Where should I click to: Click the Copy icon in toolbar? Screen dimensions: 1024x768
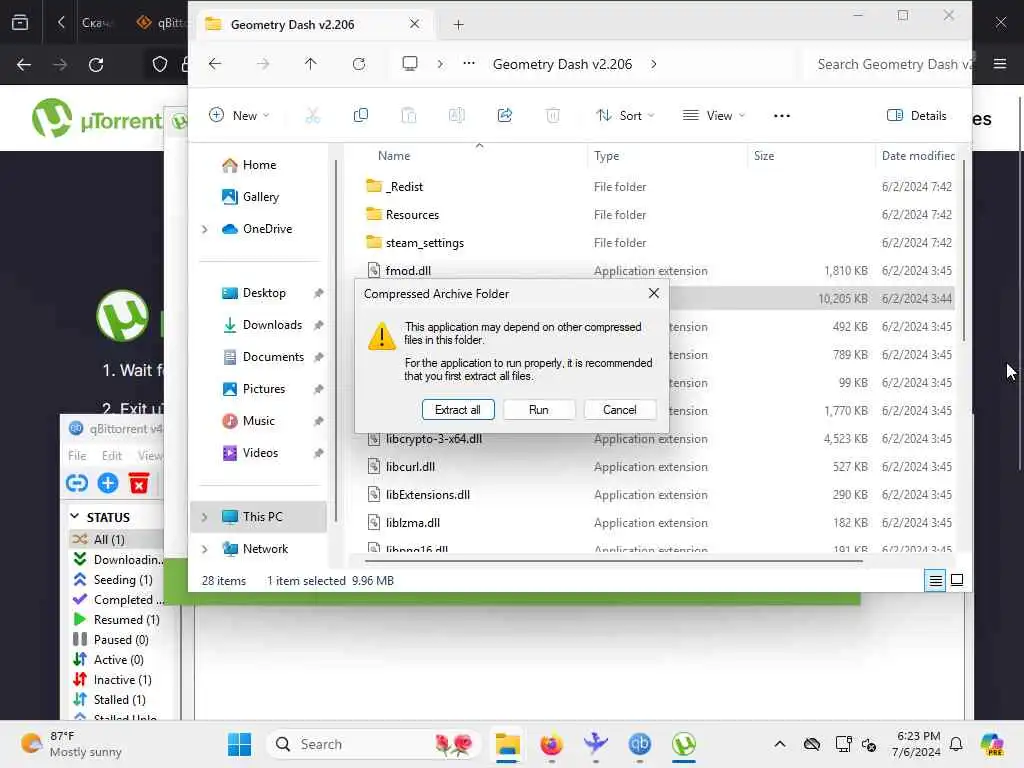360,116
